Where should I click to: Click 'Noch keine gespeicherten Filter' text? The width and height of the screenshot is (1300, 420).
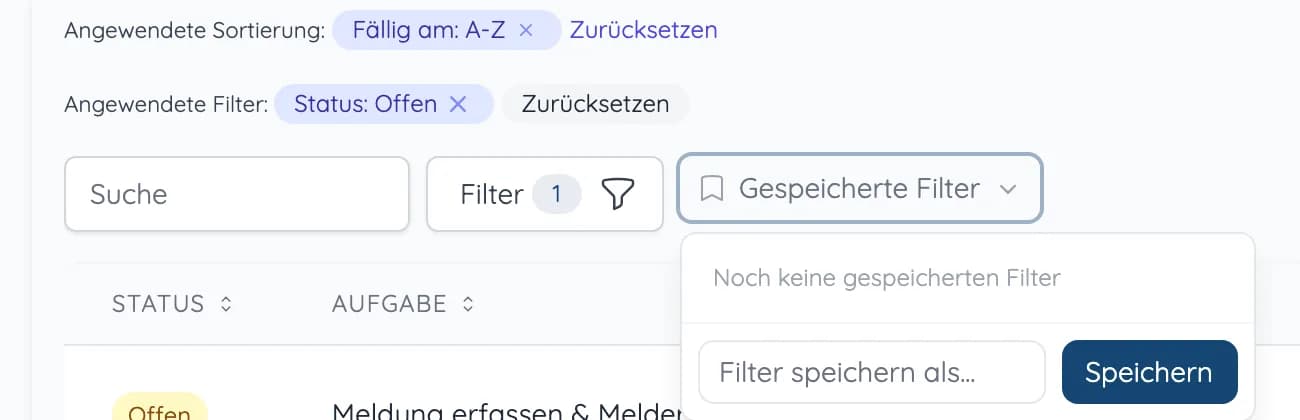[x=887, y=278]
